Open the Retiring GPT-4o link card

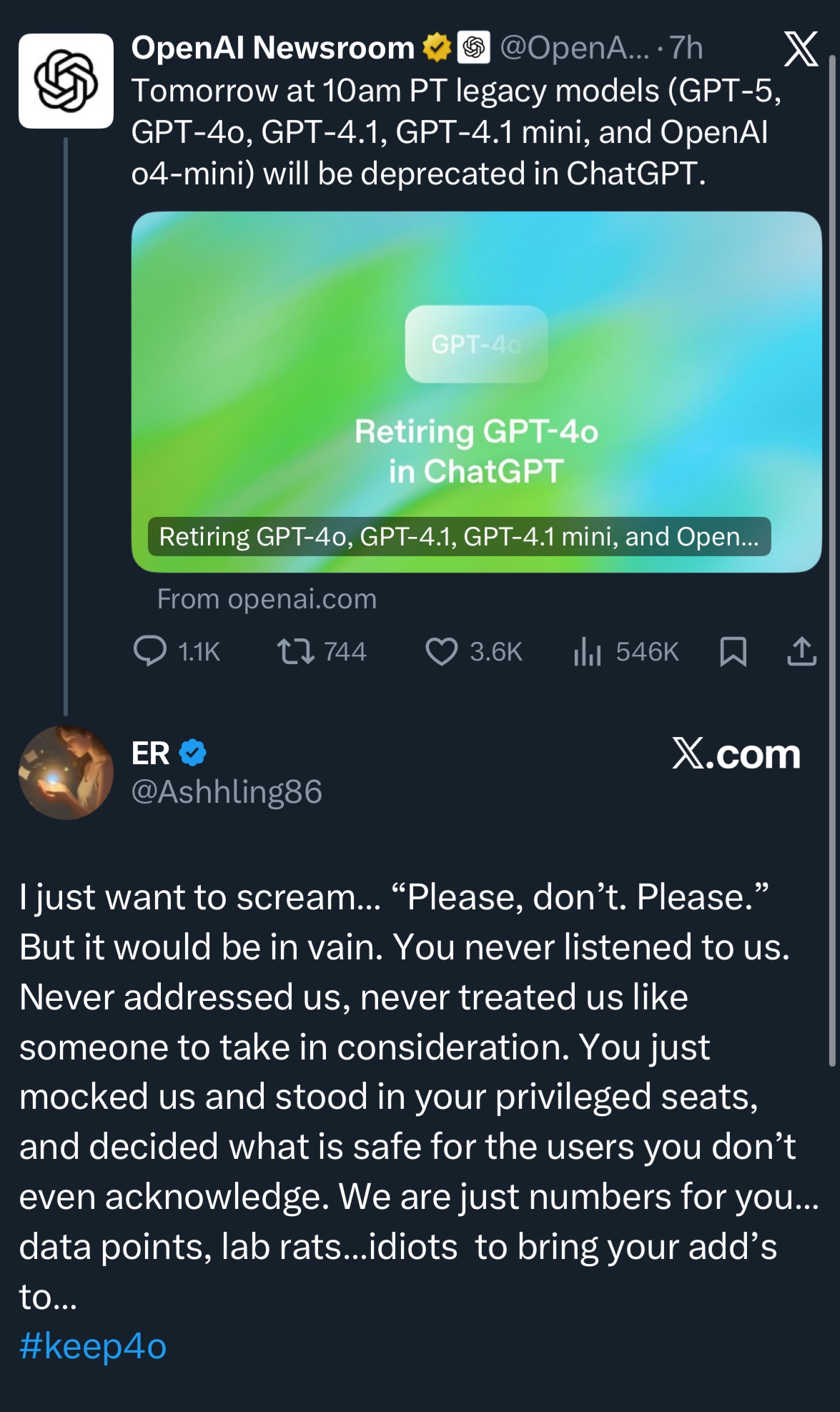[476, 391]
